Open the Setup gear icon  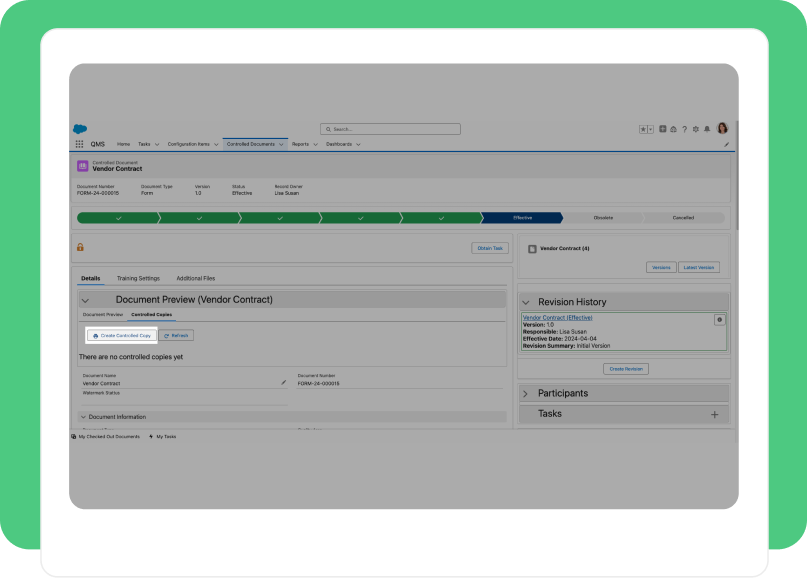click(x=696, y=129)
